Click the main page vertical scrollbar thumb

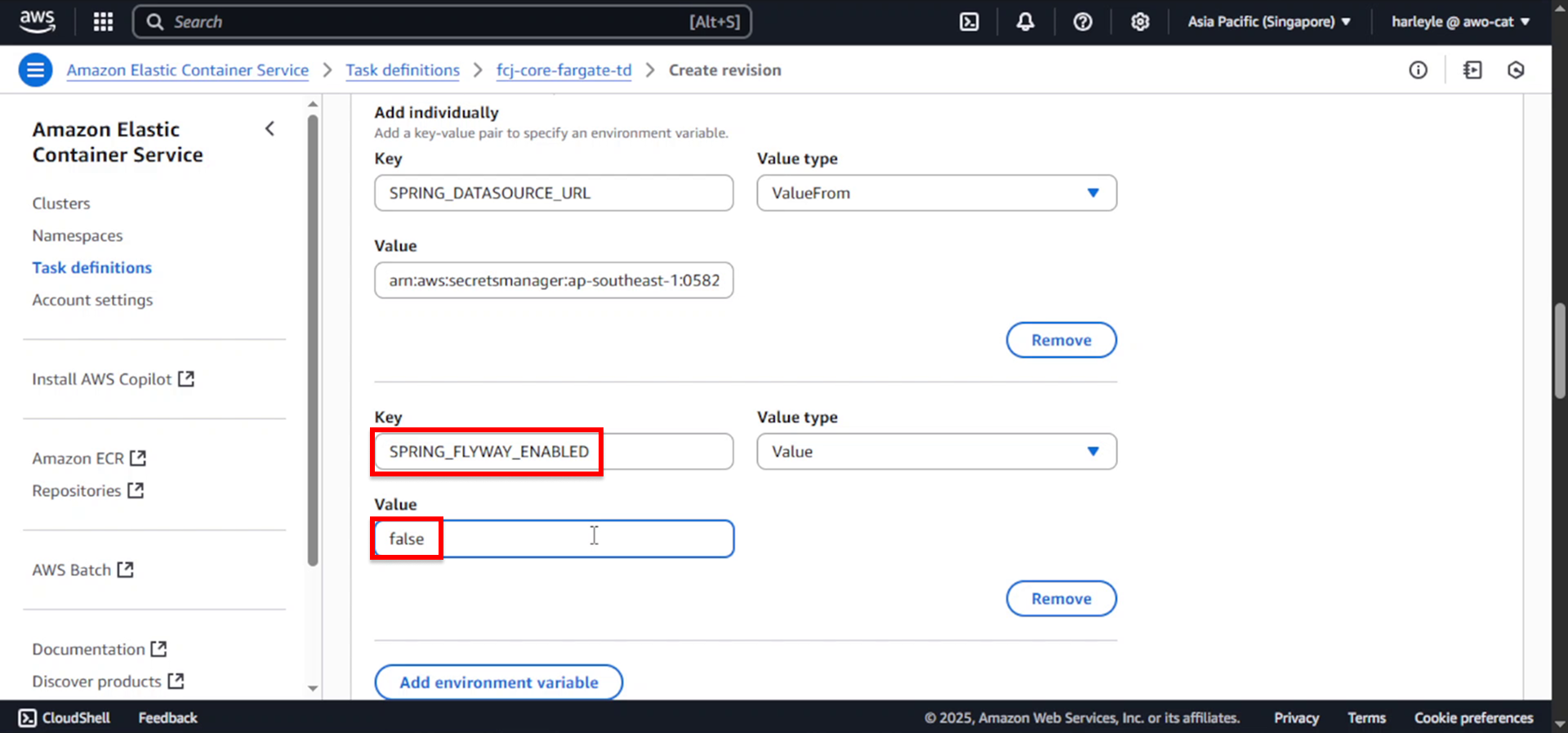coord(1560,351)
